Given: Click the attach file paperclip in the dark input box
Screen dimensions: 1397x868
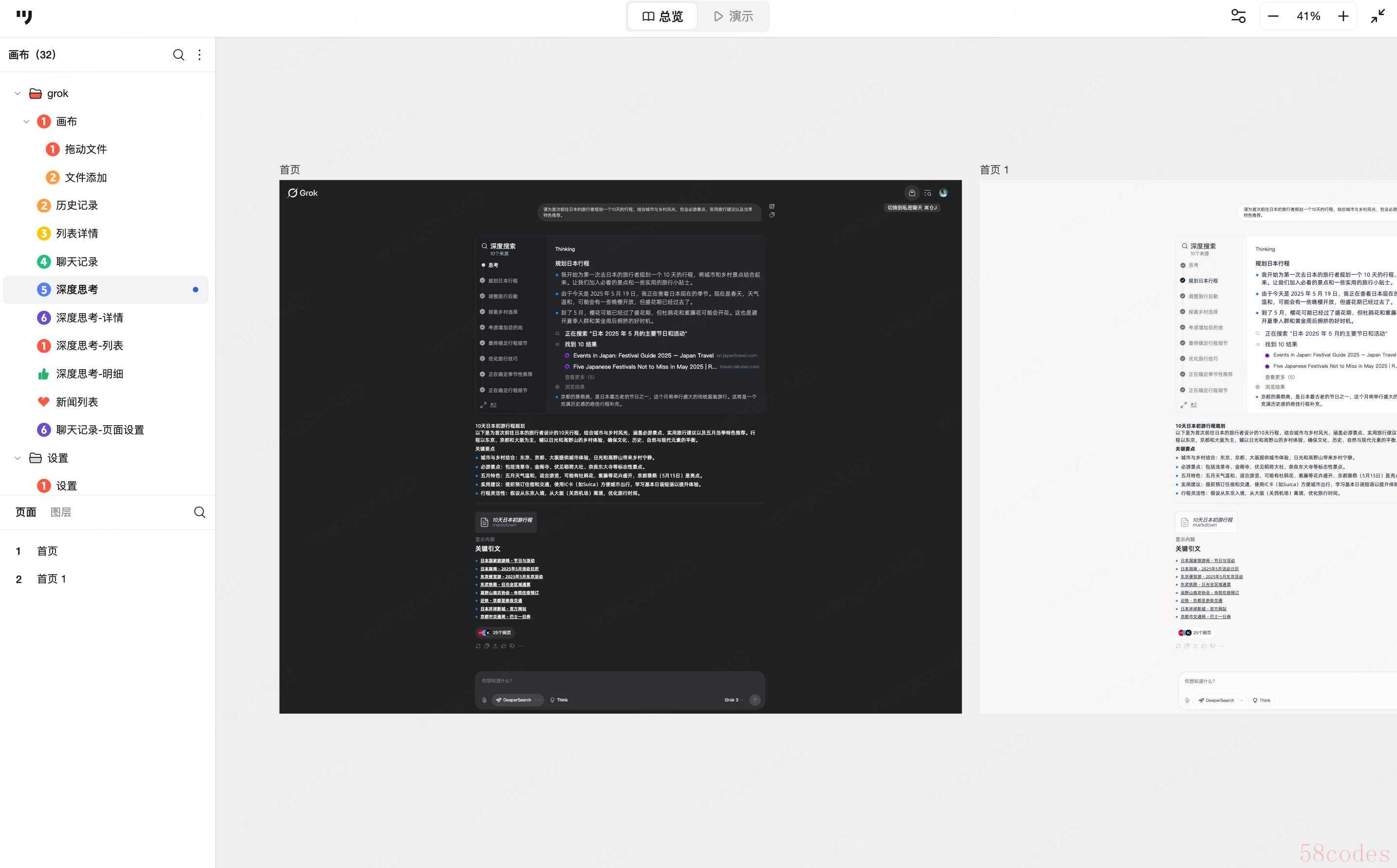Looking at the screenshot, I should pyautogui.click(x=484, y=700).
